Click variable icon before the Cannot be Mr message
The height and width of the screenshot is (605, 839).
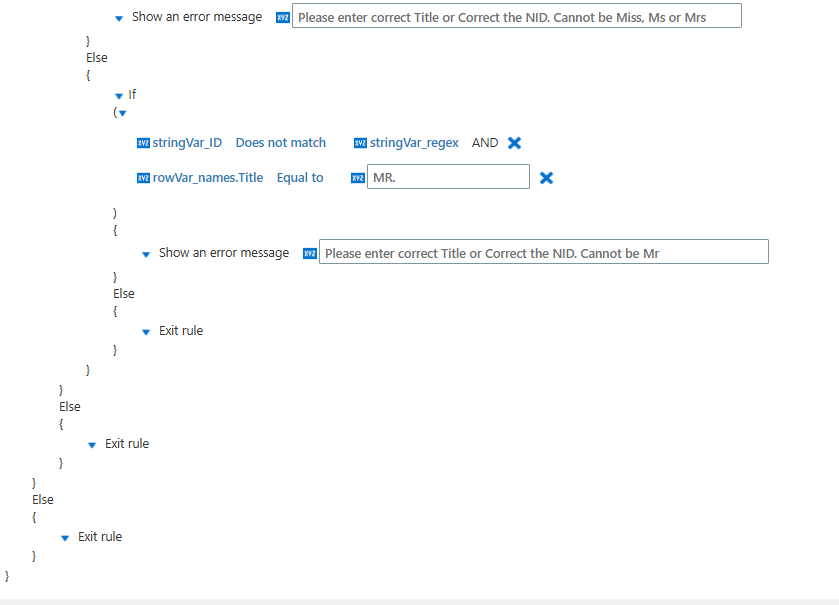tap(310, 254)
